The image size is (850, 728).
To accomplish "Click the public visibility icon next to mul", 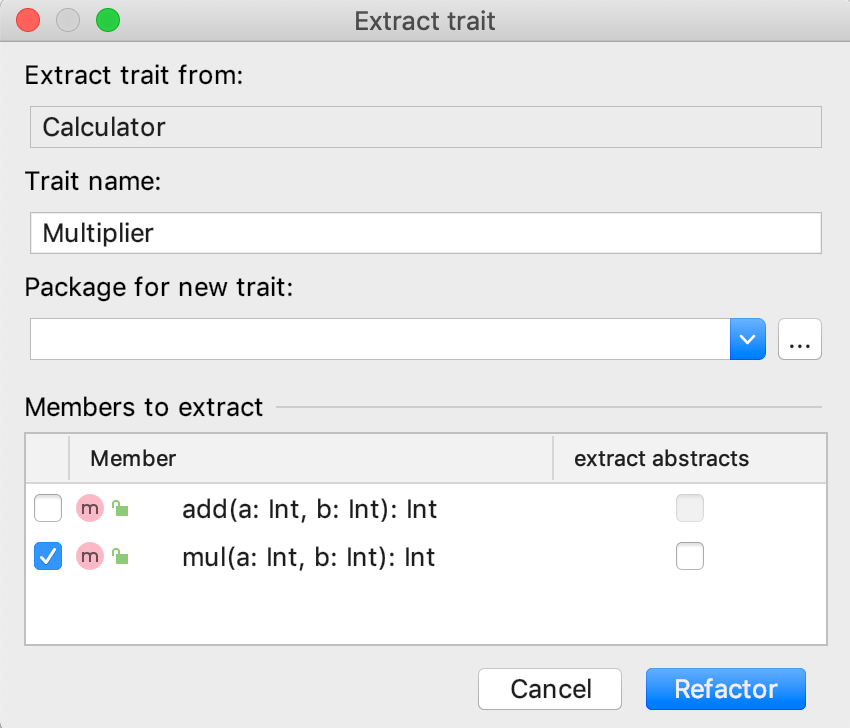I will pyautogui.click(x=119, y=557).
